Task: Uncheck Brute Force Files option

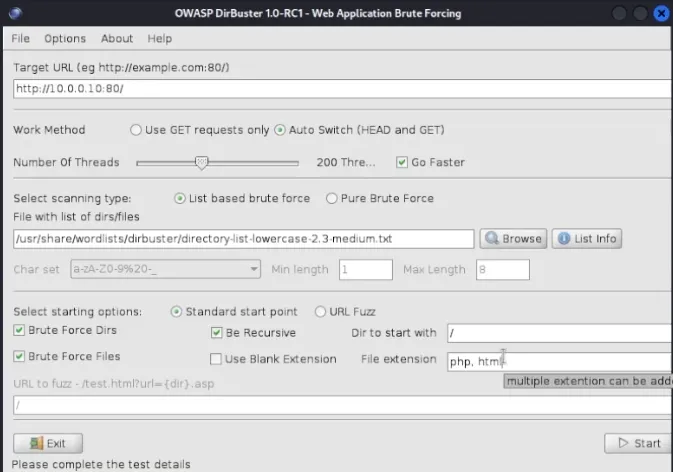Action: [19, 356]
